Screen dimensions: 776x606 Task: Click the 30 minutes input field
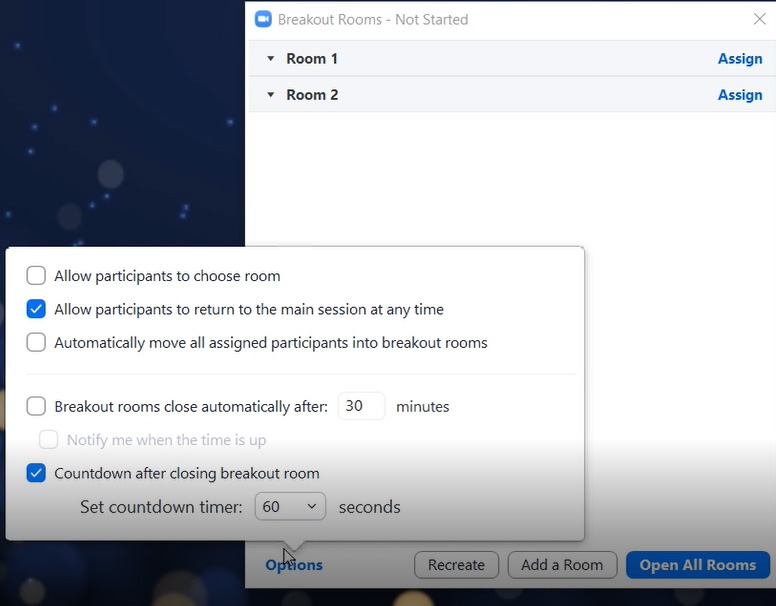[x=361, y=406]
